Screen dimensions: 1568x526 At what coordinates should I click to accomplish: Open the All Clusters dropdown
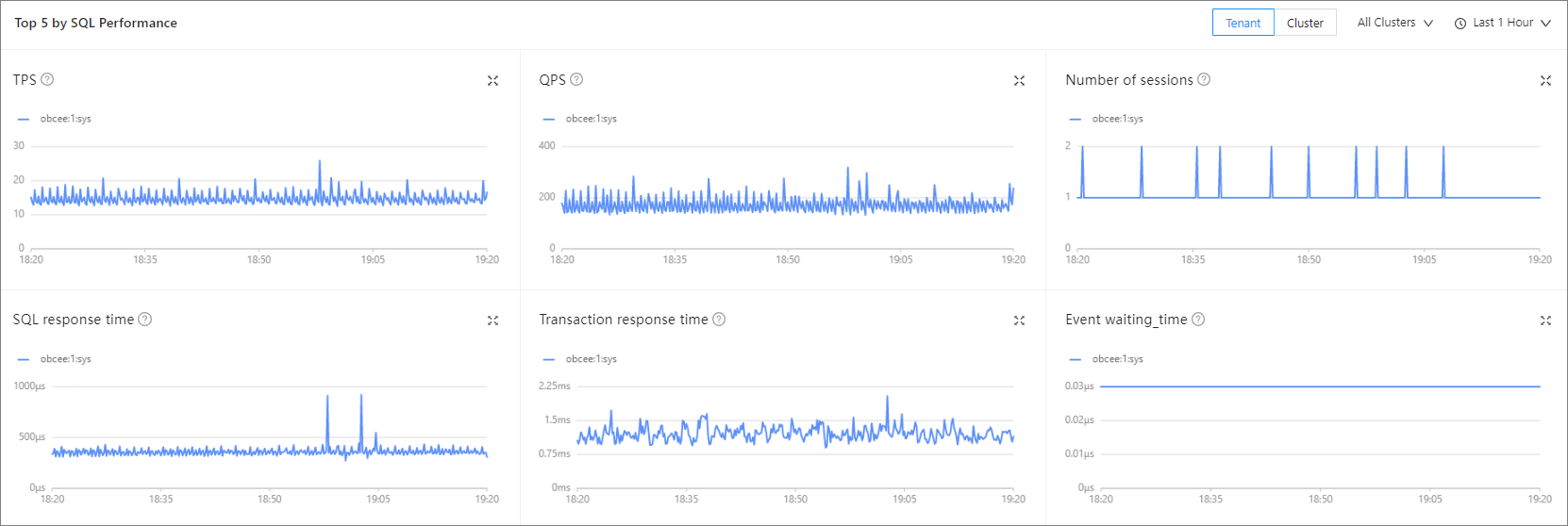coord(1394,23)
